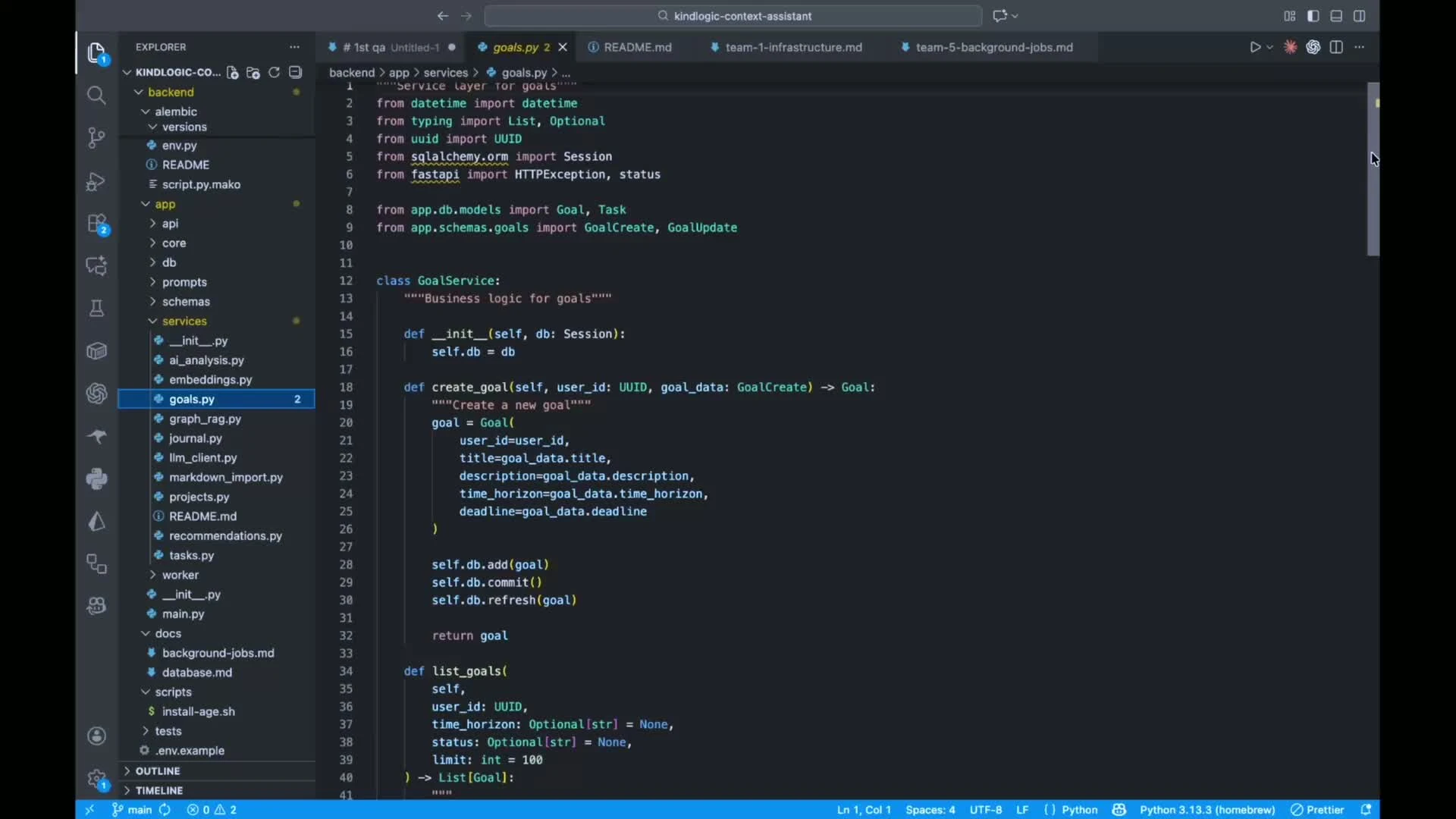The image size is (1456, 819).
Task: Select the Python icon in the activity bar
Action: [96, 479]
